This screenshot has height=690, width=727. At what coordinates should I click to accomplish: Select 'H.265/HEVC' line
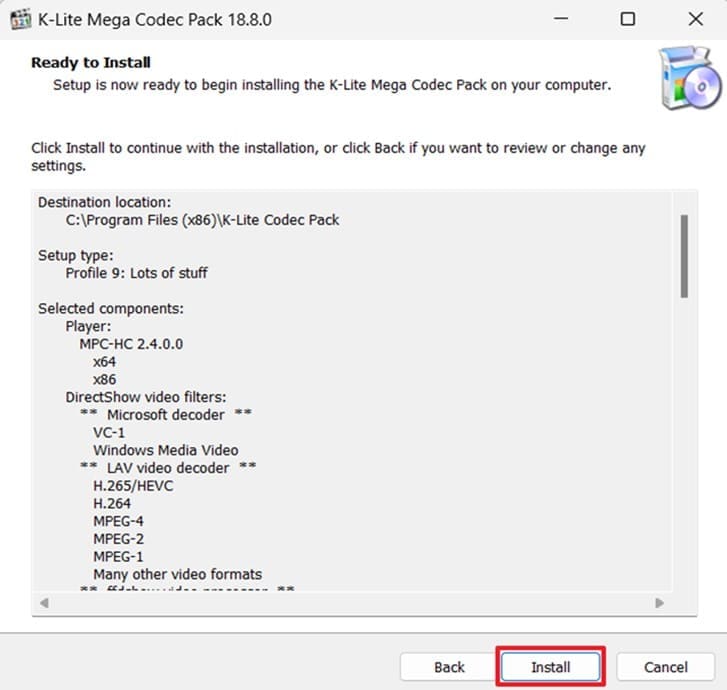(x=133, y=486)
